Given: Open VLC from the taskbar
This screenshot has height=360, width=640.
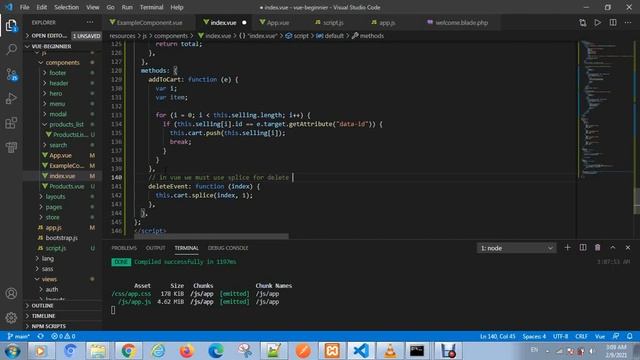Looking at the screenshot, I should (390, 351).
